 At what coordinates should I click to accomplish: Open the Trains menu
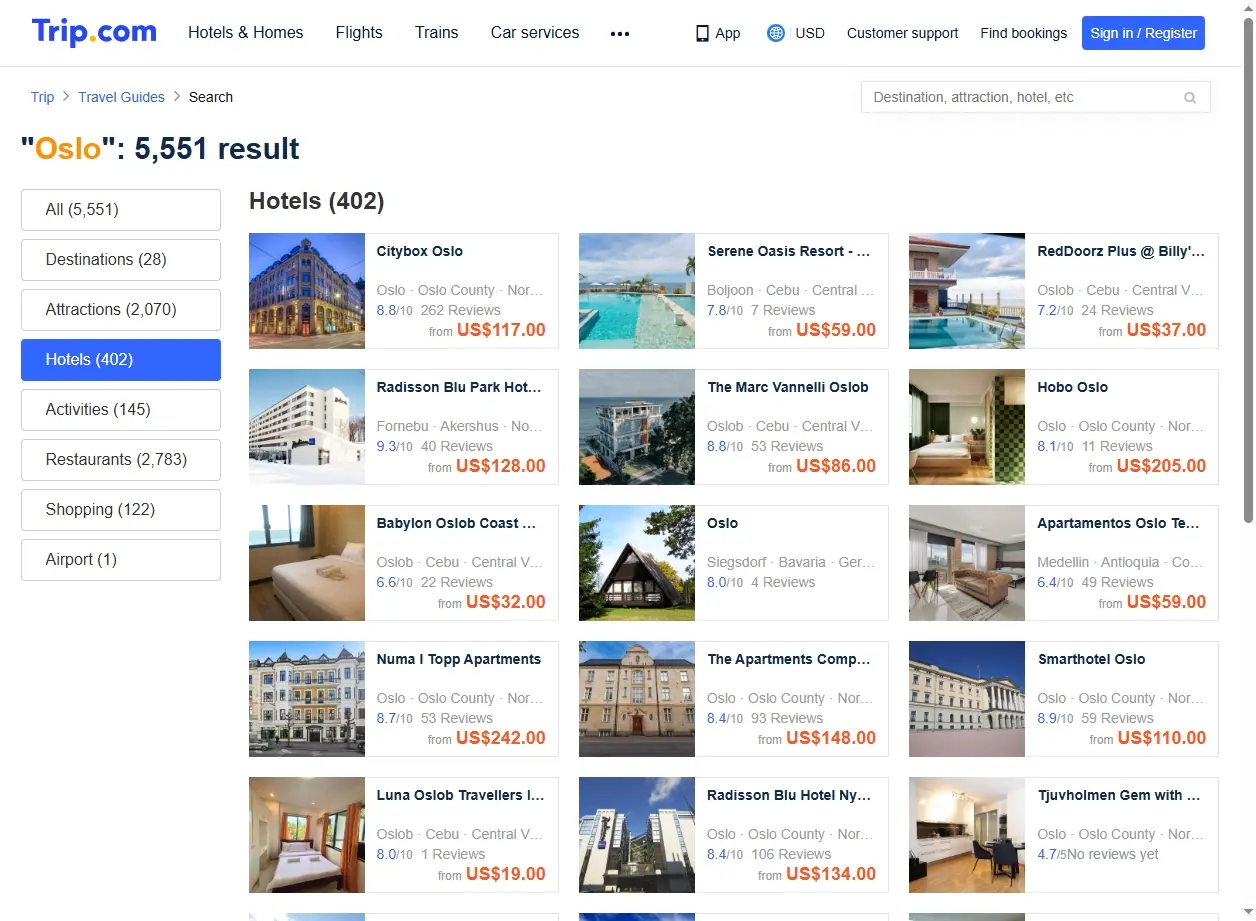(x=436, y=32)
